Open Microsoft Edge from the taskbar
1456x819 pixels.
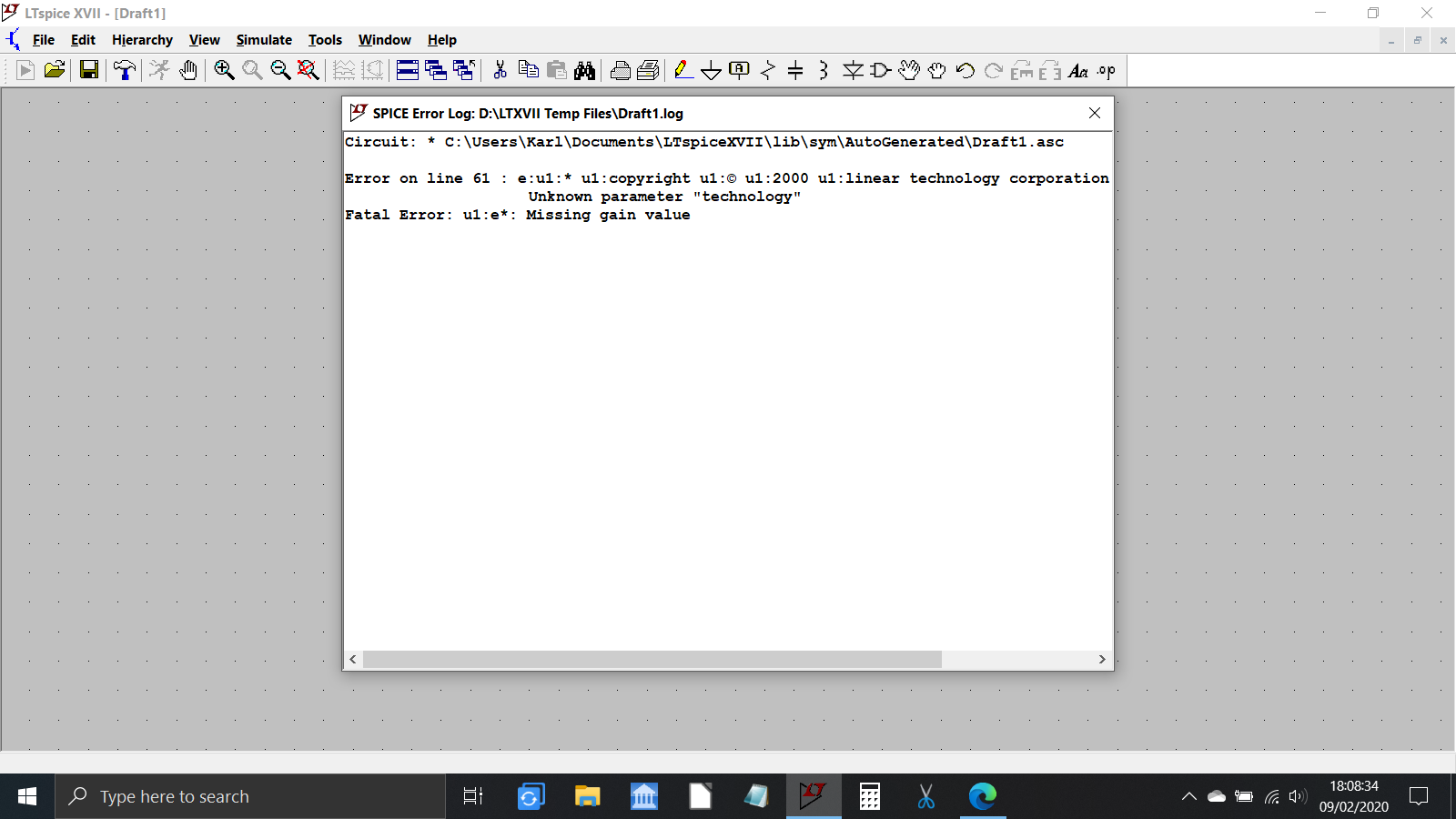pyautogui.click(x=983, y=796)
